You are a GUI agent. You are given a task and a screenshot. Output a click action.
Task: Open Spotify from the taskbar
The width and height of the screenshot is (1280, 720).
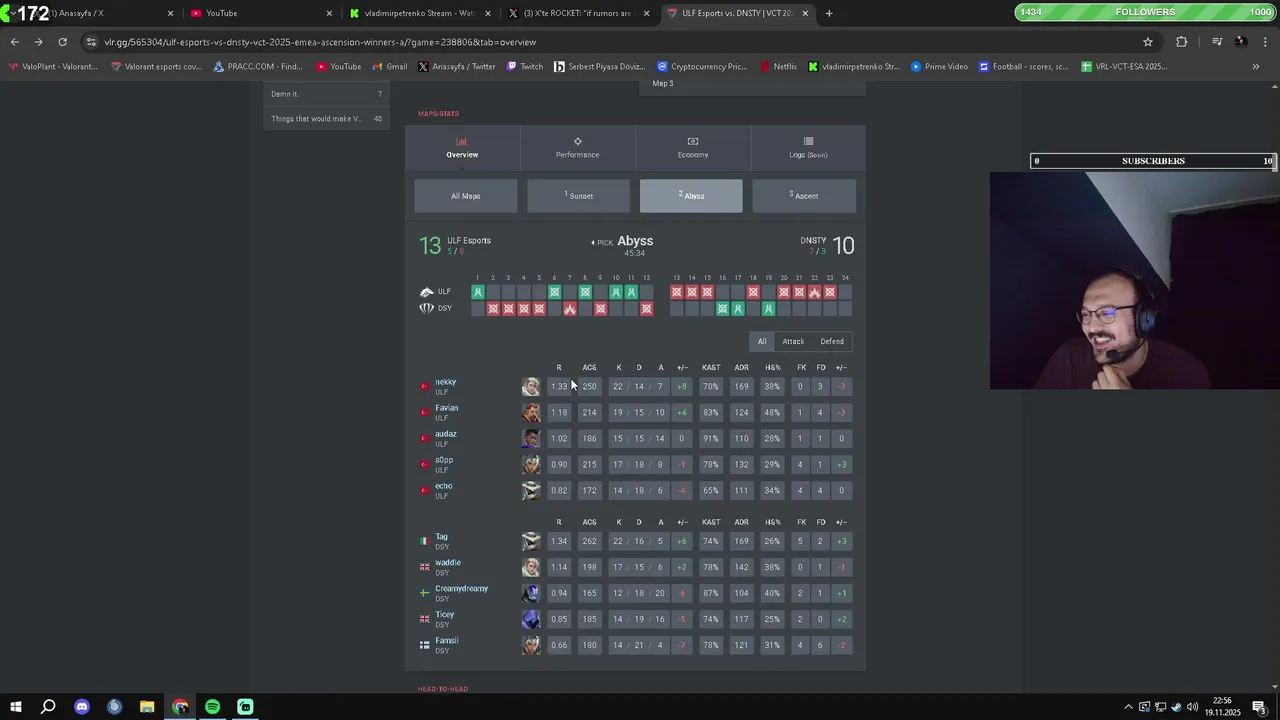[213, 707]
